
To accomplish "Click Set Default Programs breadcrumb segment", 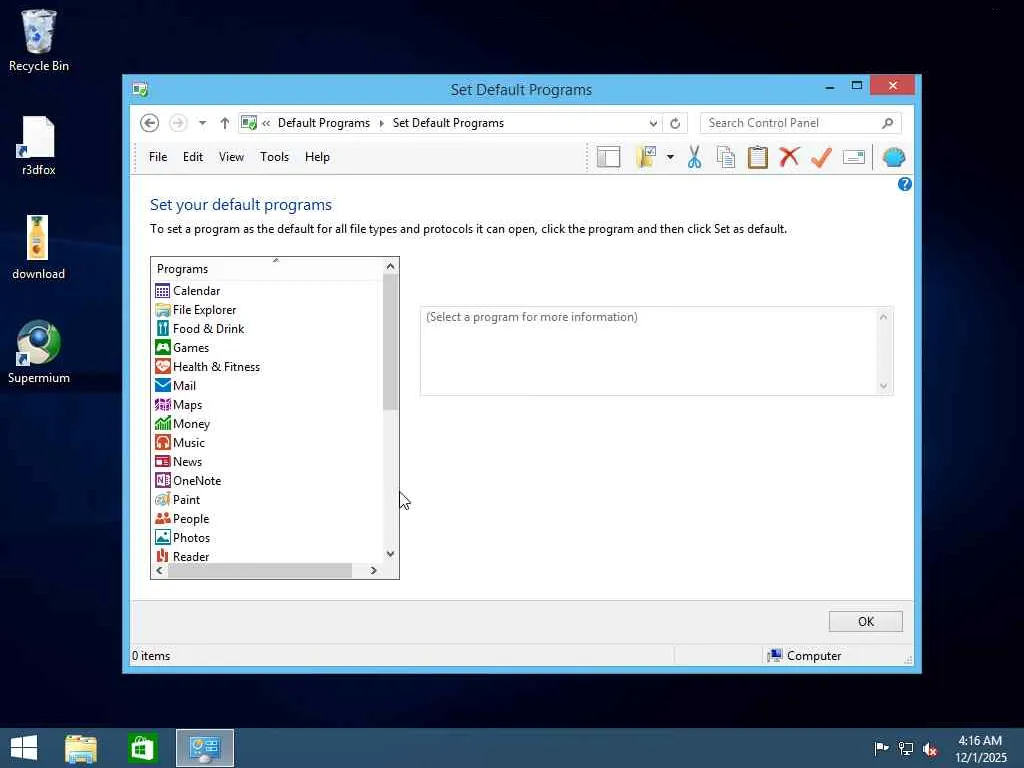I will (x=448, y=123).
